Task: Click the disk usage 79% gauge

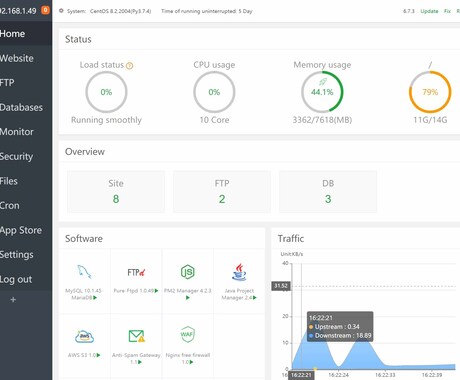Action: [430, 92]
